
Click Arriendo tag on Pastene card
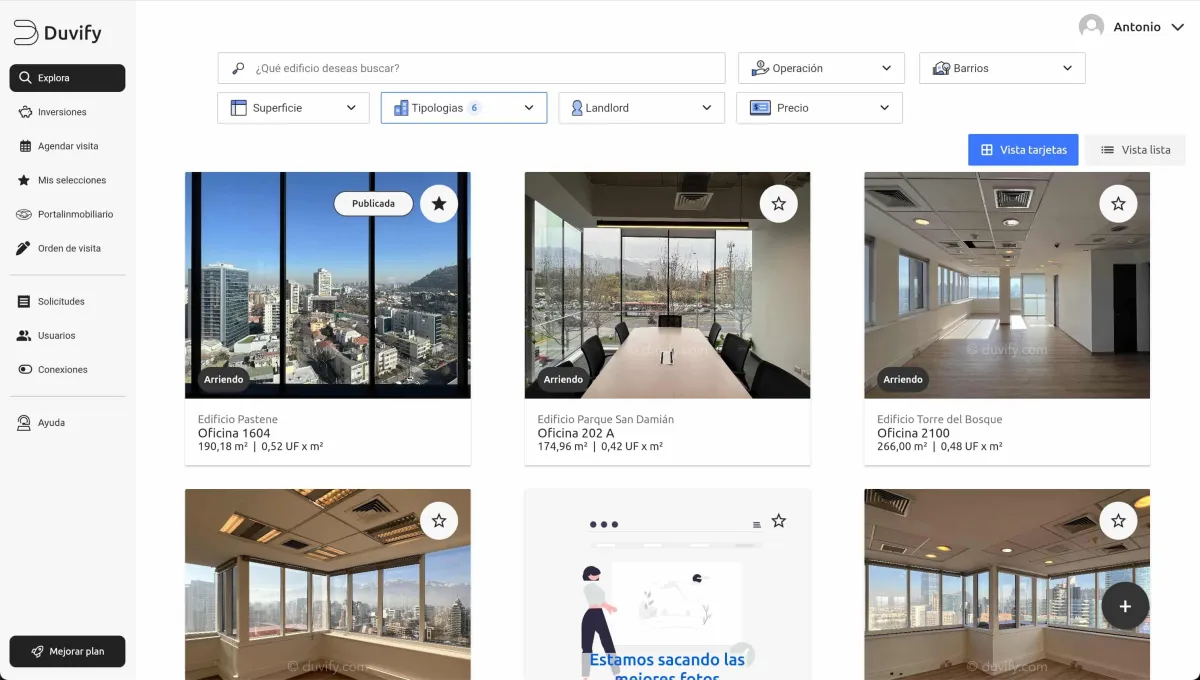point(224,380)
